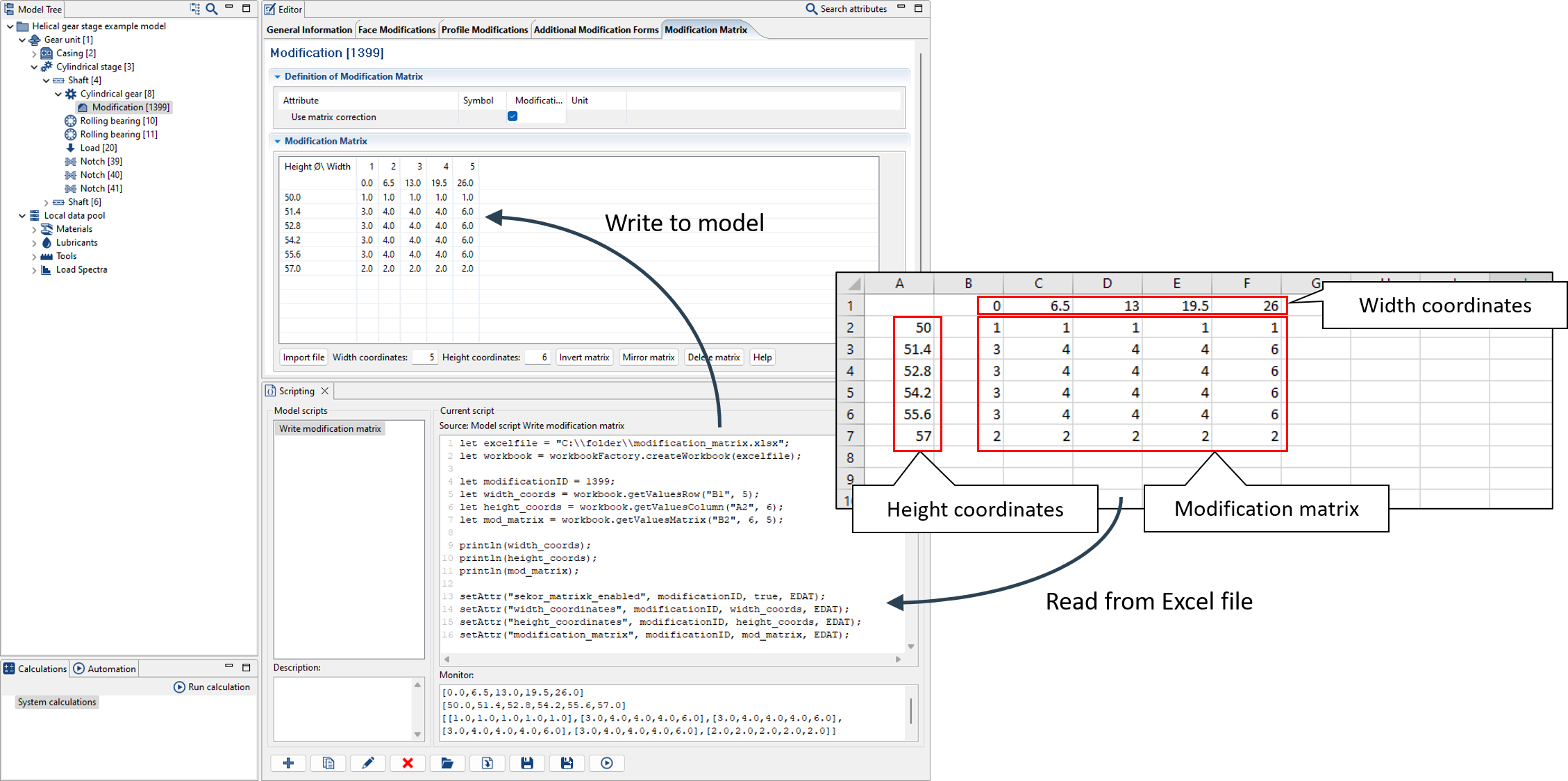
Task: Collapse the Modification Matrix section
Action: click(x=277, y=141)
